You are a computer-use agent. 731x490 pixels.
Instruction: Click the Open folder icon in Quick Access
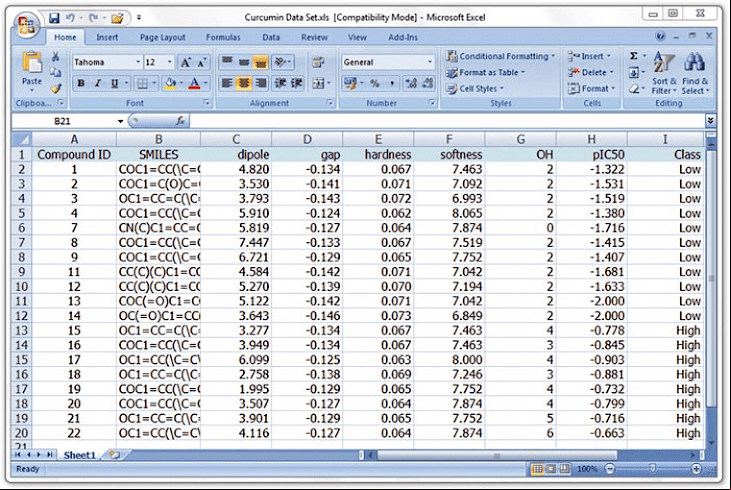click(x=117, y=18)
